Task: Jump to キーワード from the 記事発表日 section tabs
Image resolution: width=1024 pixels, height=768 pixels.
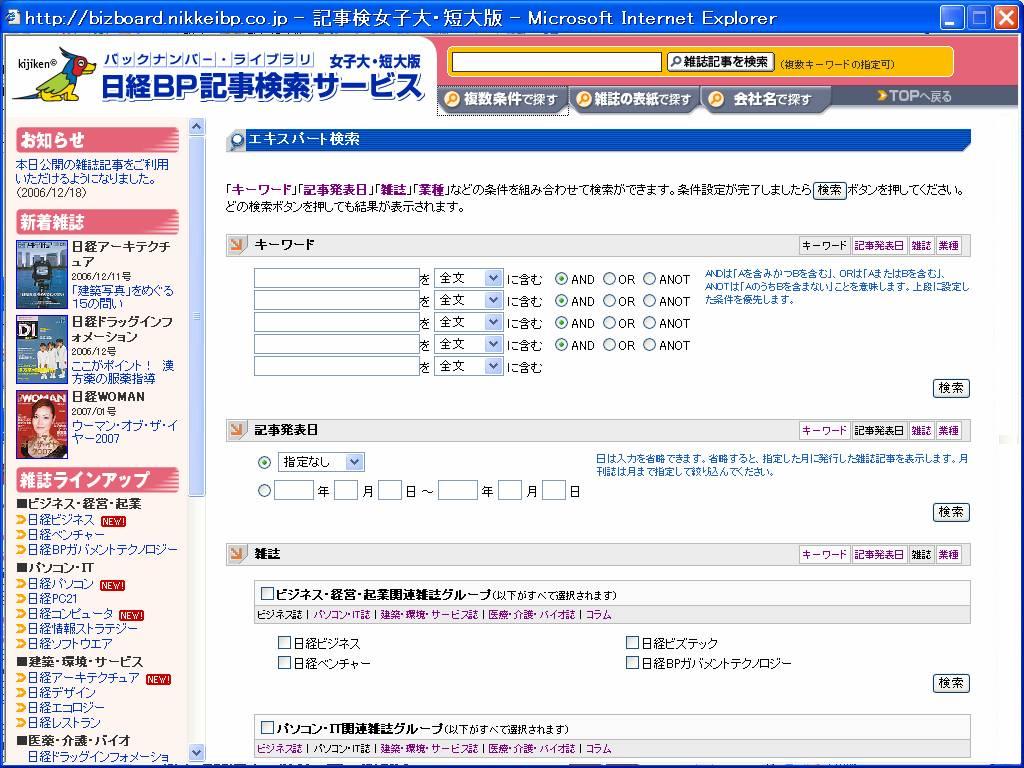Action: click(x=824, y=430)
